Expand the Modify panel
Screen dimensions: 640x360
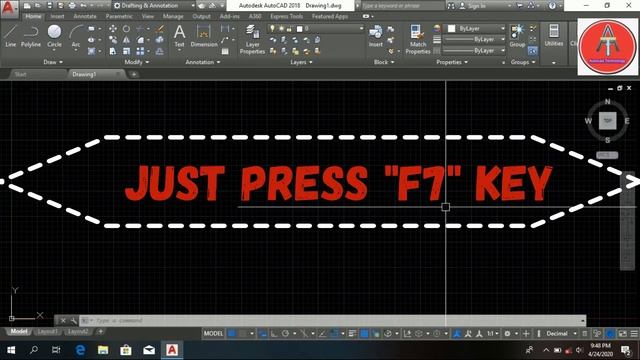(137, 62)
